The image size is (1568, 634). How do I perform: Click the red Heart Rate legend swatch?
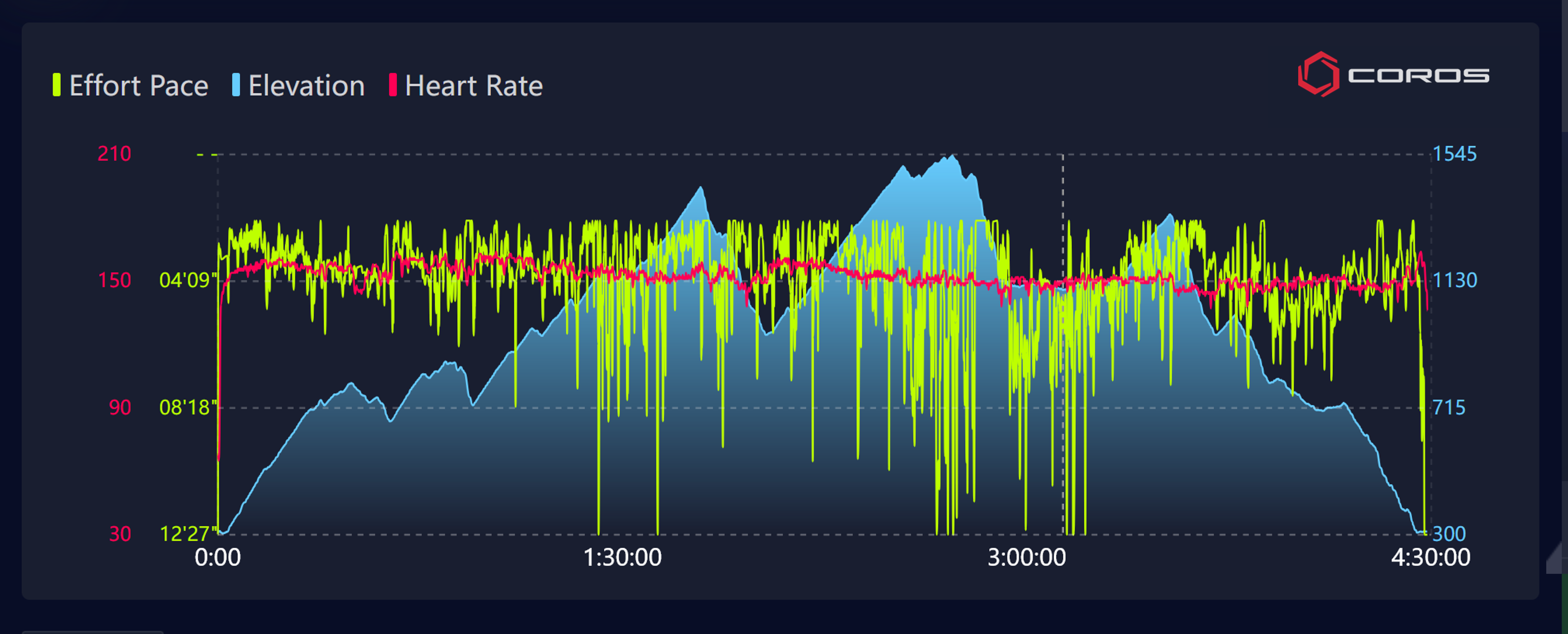coord(393,85)
